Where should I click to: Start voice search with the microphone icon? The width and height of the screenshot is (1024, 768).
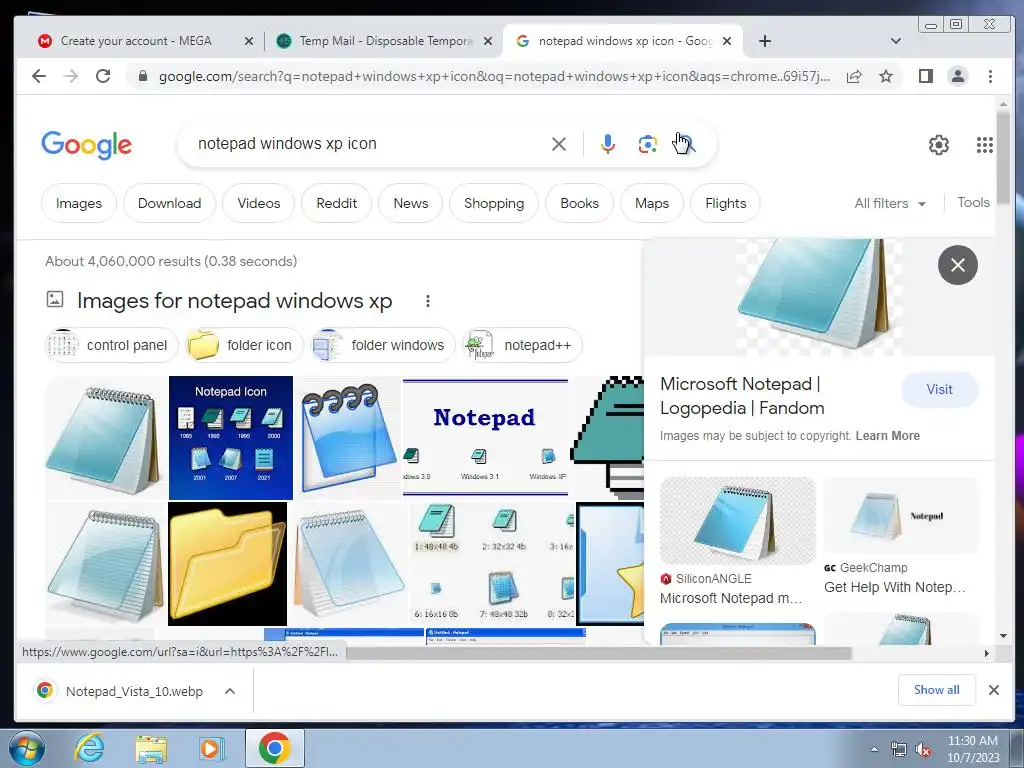607,144
